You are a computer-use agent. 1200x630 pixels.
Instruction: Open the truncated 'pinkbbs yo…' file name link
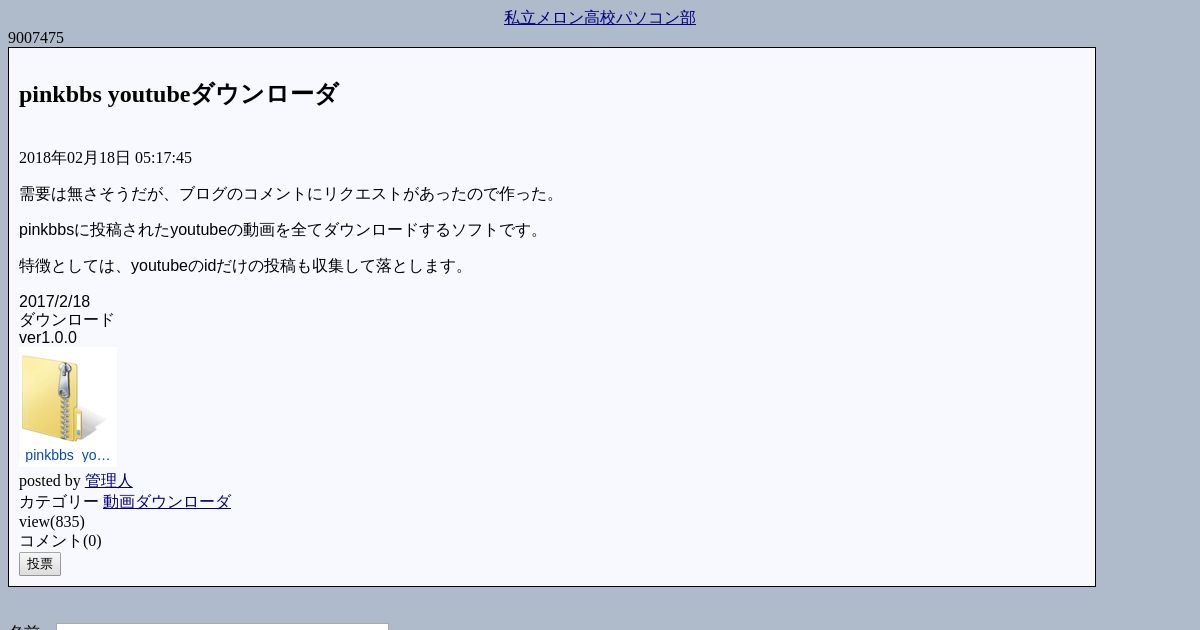[x=68, y=455]
